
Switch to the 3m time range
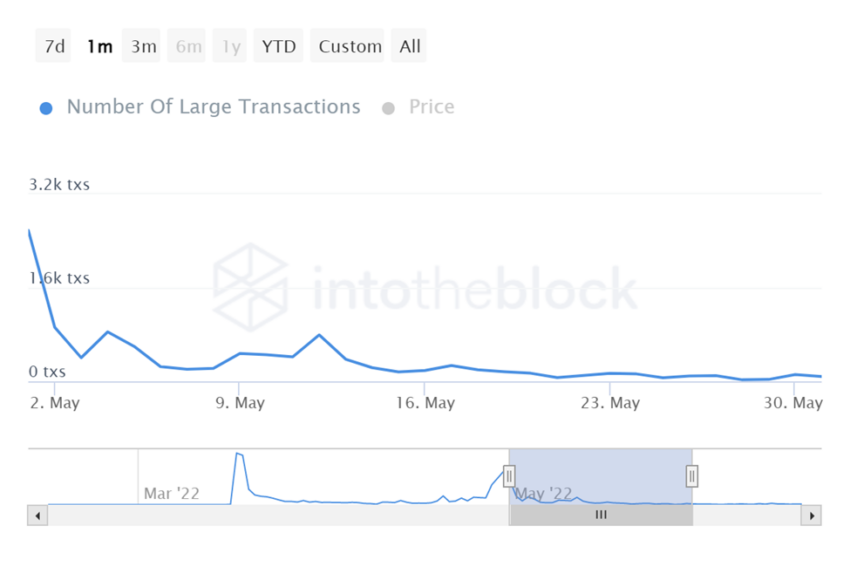[x=143, y=46]
